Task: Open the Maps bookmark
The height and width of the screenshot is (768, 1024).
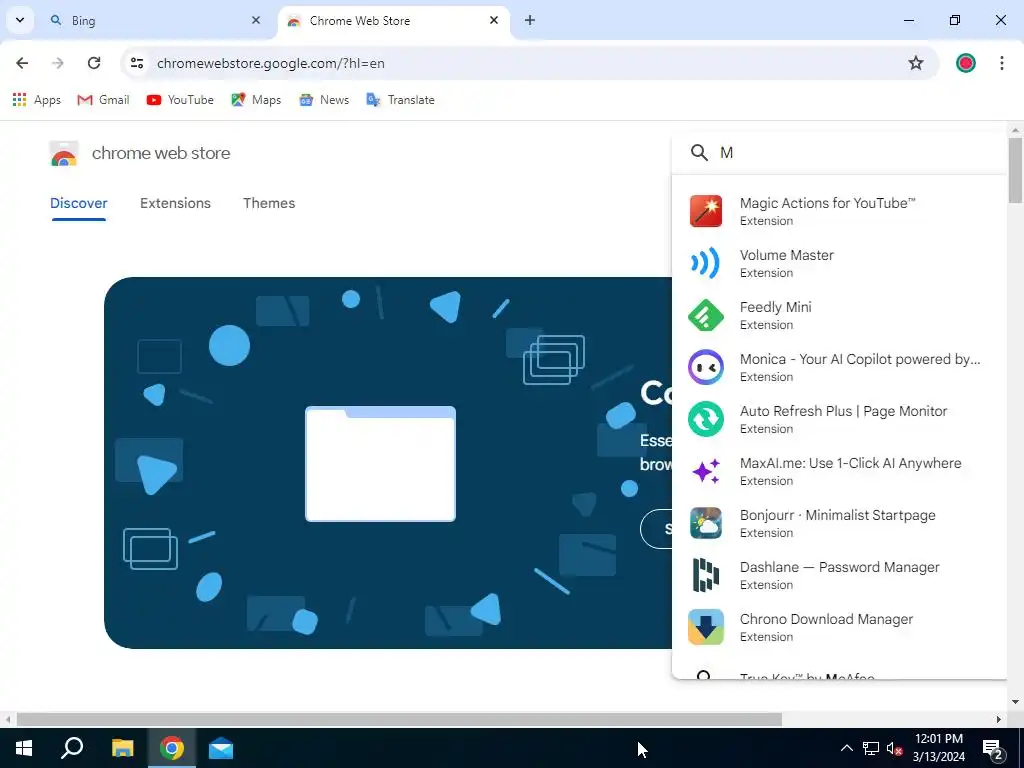Action: (x=256, y=100)
